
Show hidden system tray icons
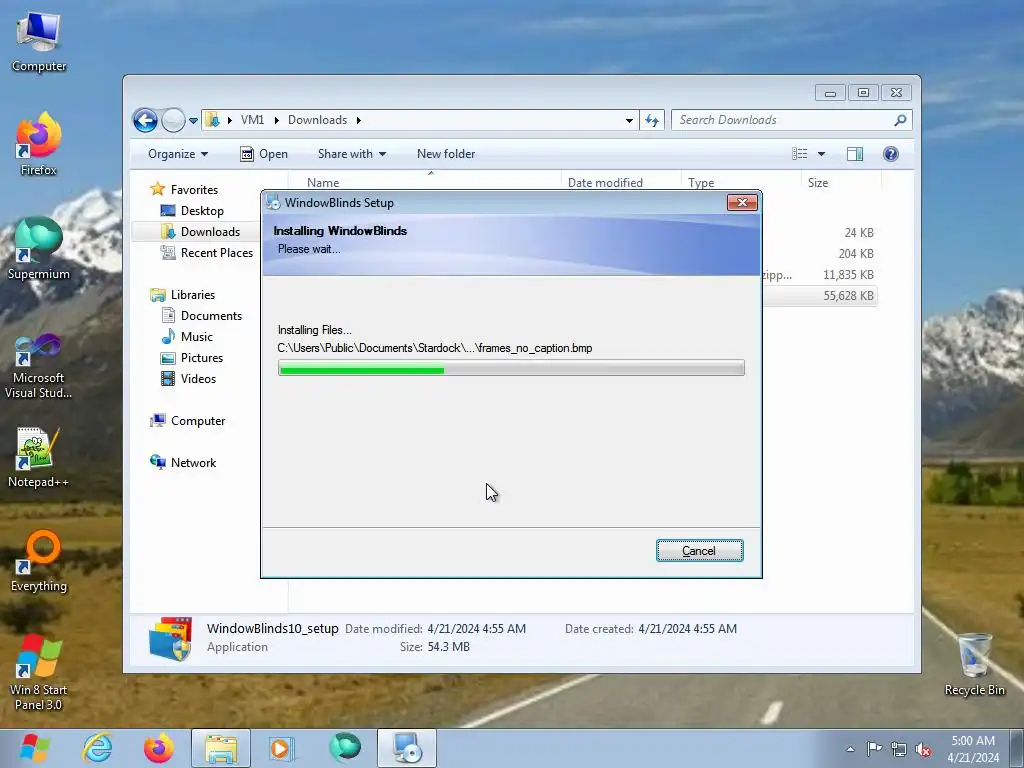pos(850,749)
